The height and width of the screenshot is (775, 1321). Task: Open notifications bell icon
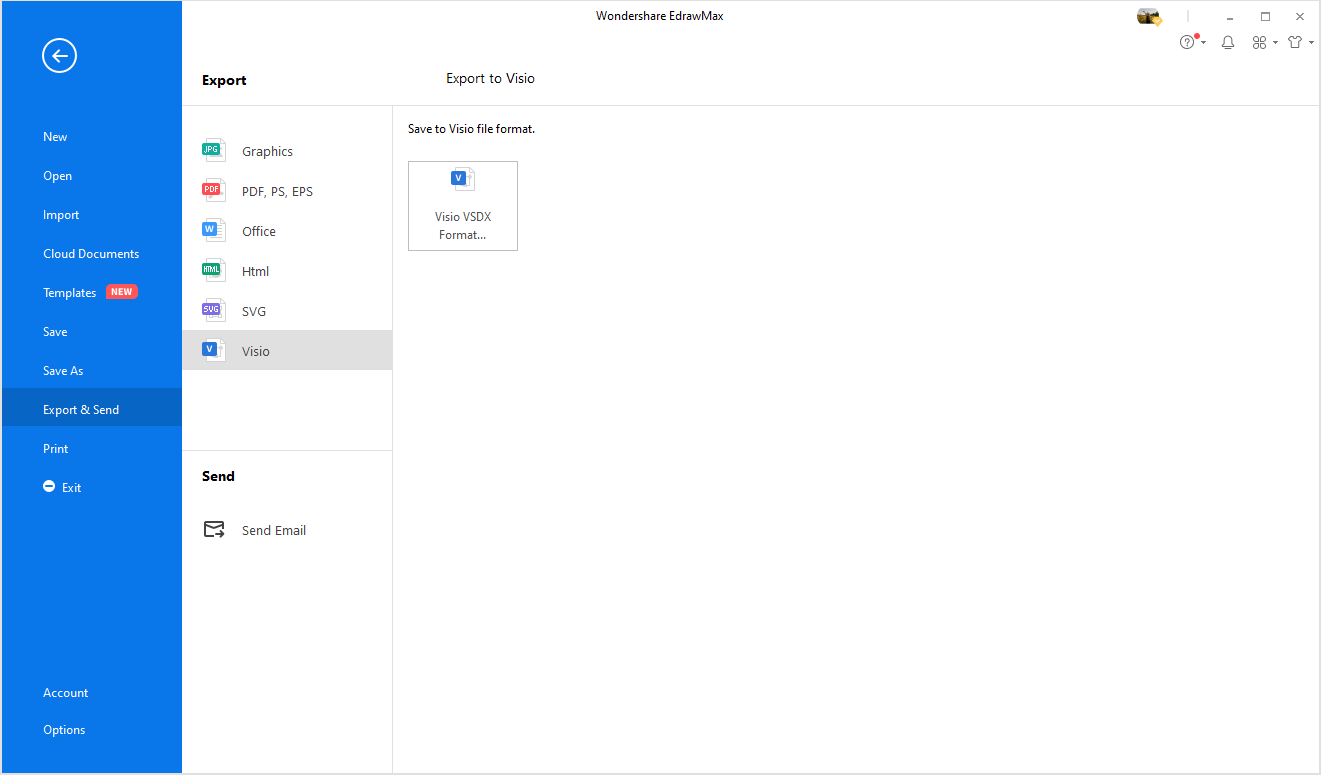pos(1228,42)
